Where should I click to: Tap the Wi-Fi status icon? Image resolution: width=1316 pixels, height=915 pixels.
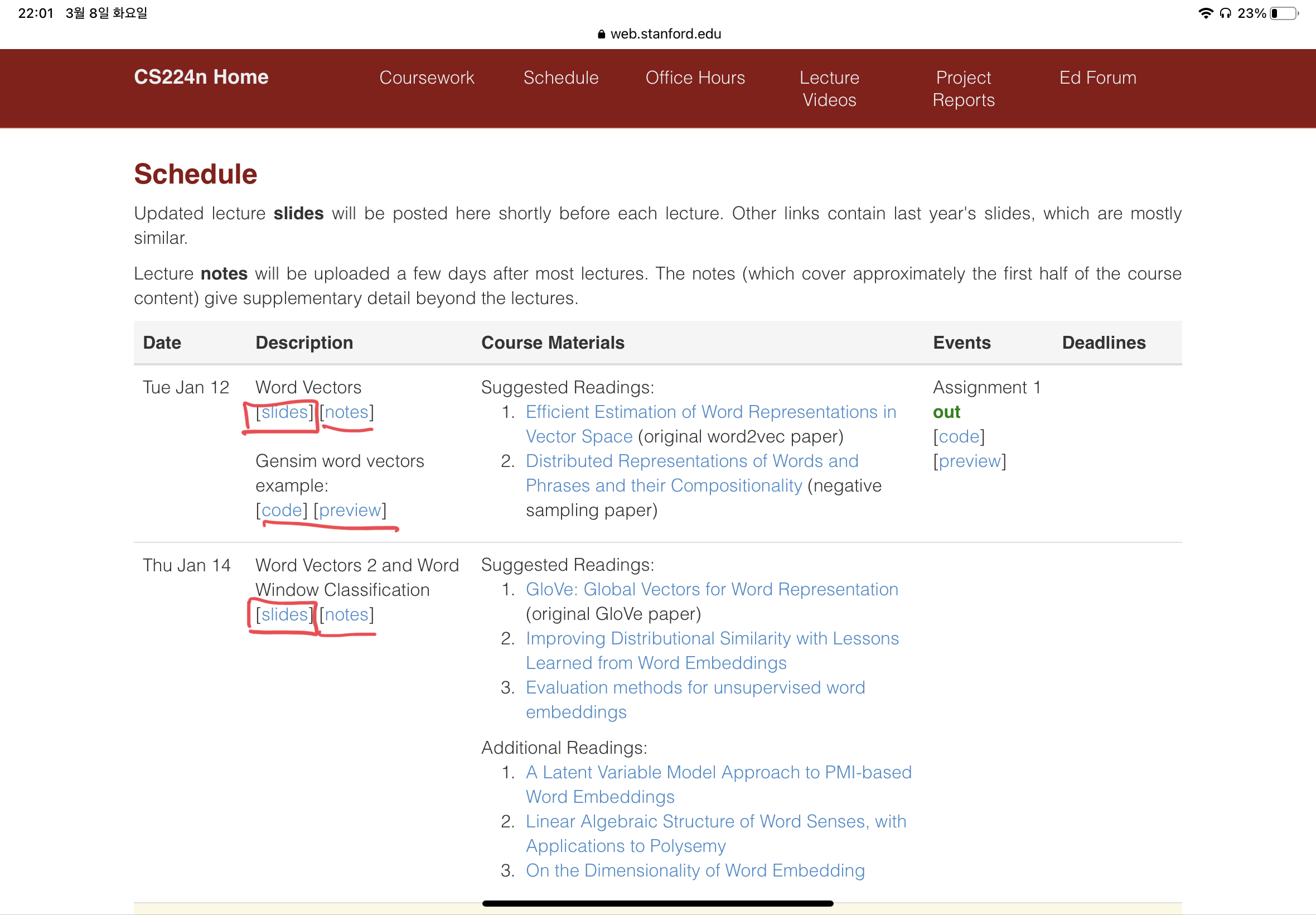tap(1206, 13)
